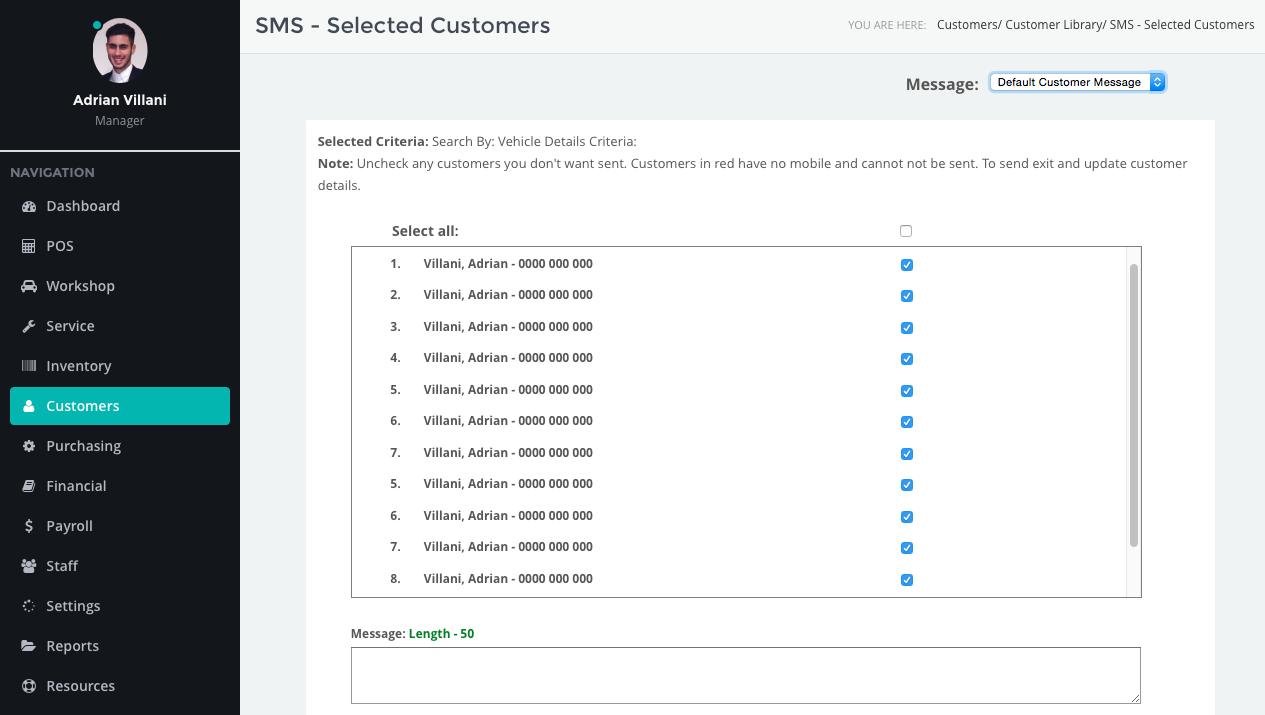Click the Customer Library breadcrumb link

click(x=1054, y=25)
